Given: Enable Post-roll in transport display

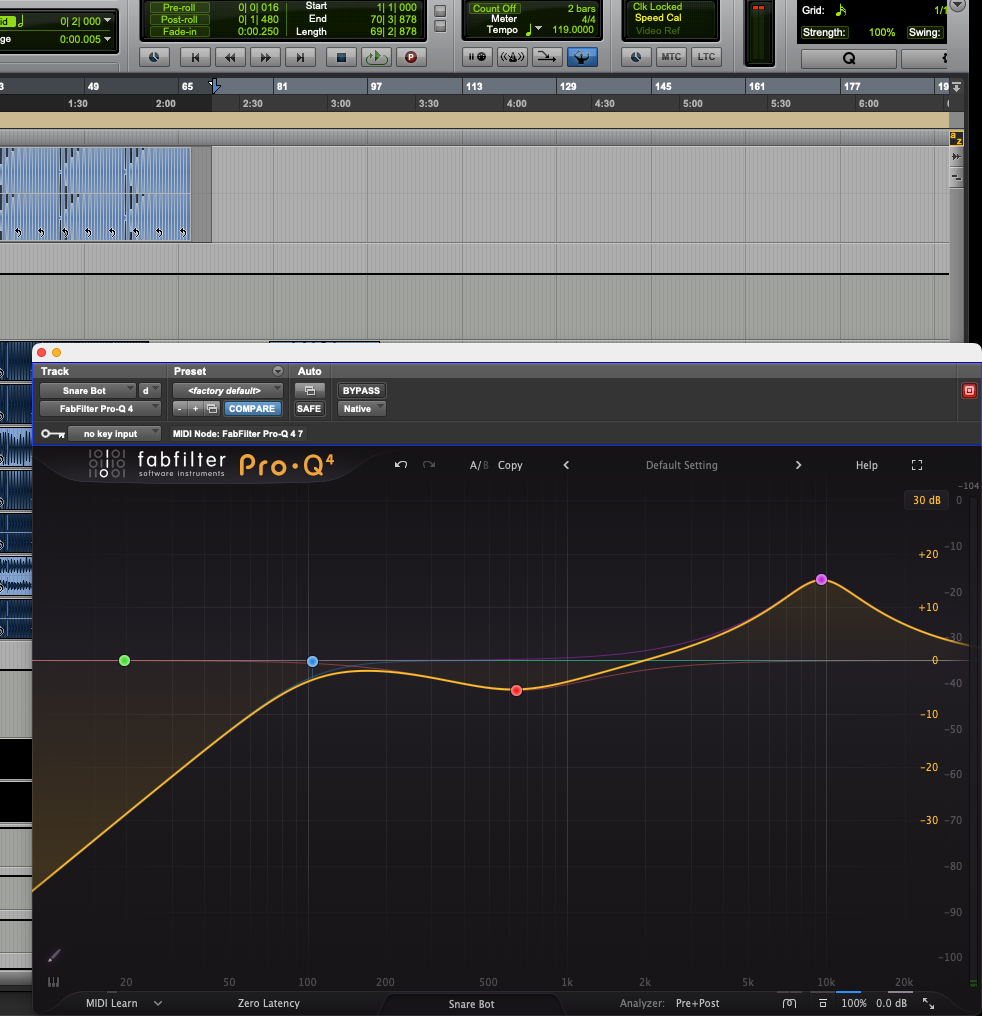Looking at the screenshot, I should coord(179,19).
